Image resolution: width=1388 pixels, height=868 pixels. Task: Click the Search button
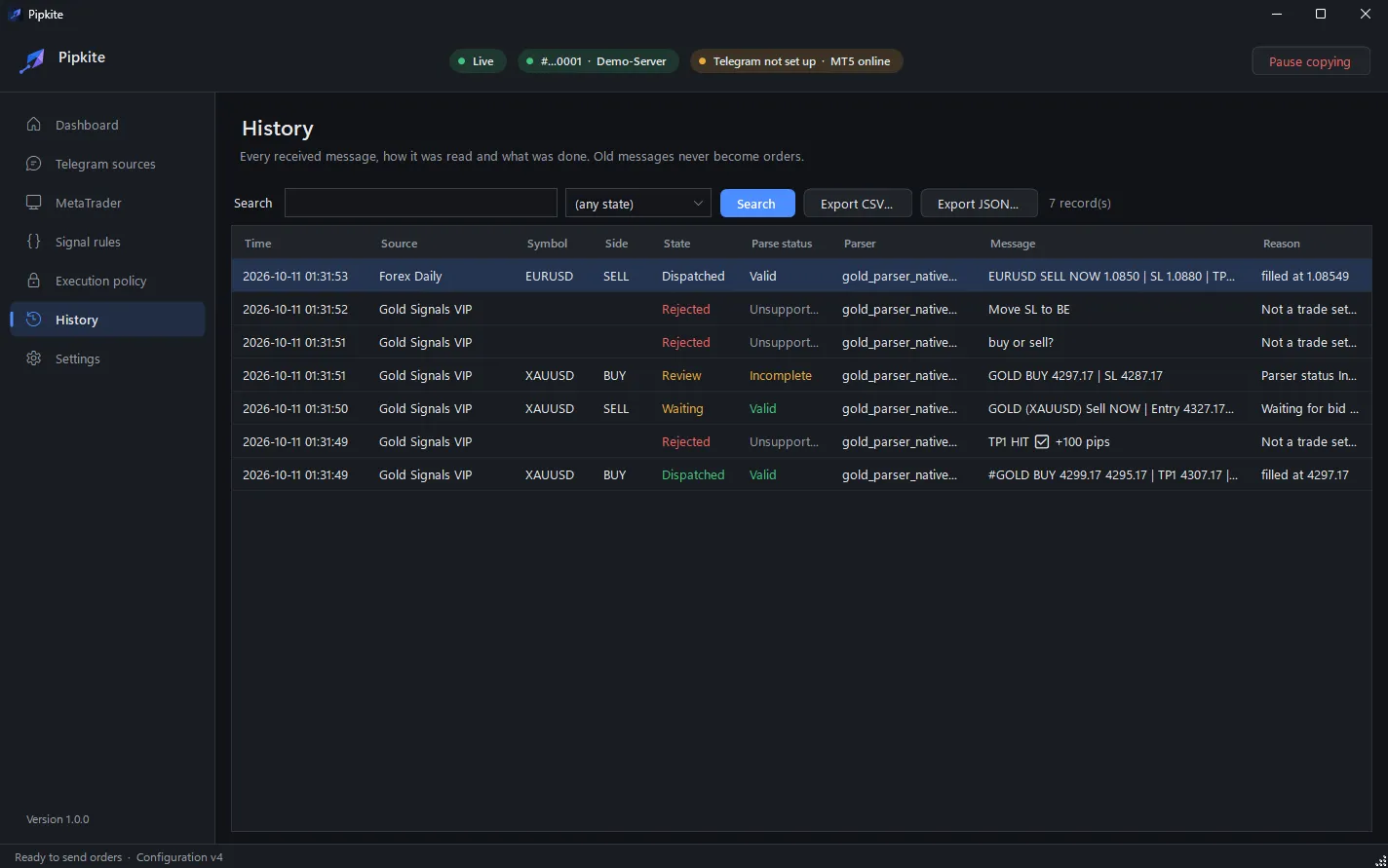point(757,204)
